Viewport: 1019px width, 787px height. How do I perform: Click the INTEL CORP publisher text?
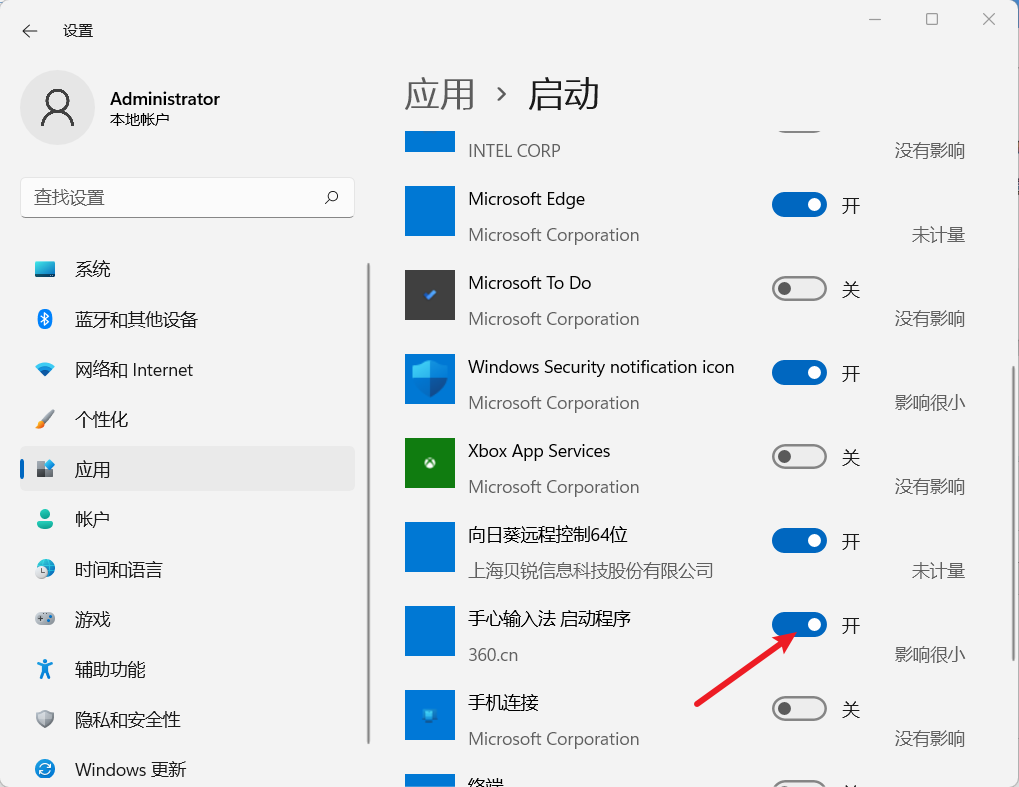514,151
